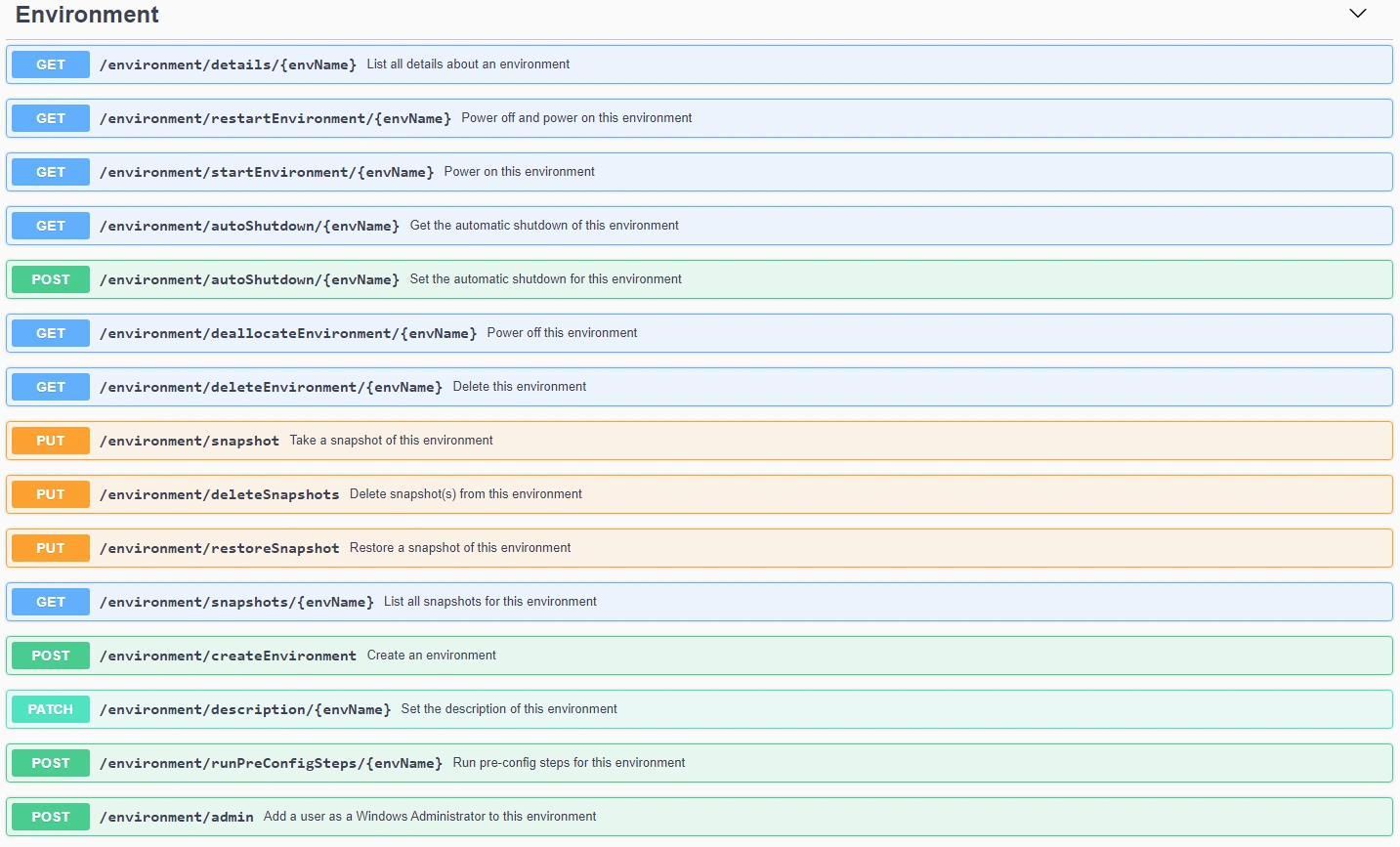The height and width of the screenshot is (847, 1400).
Task: Click PUT badge for restoreSnapshot
Action: point(51,548)
